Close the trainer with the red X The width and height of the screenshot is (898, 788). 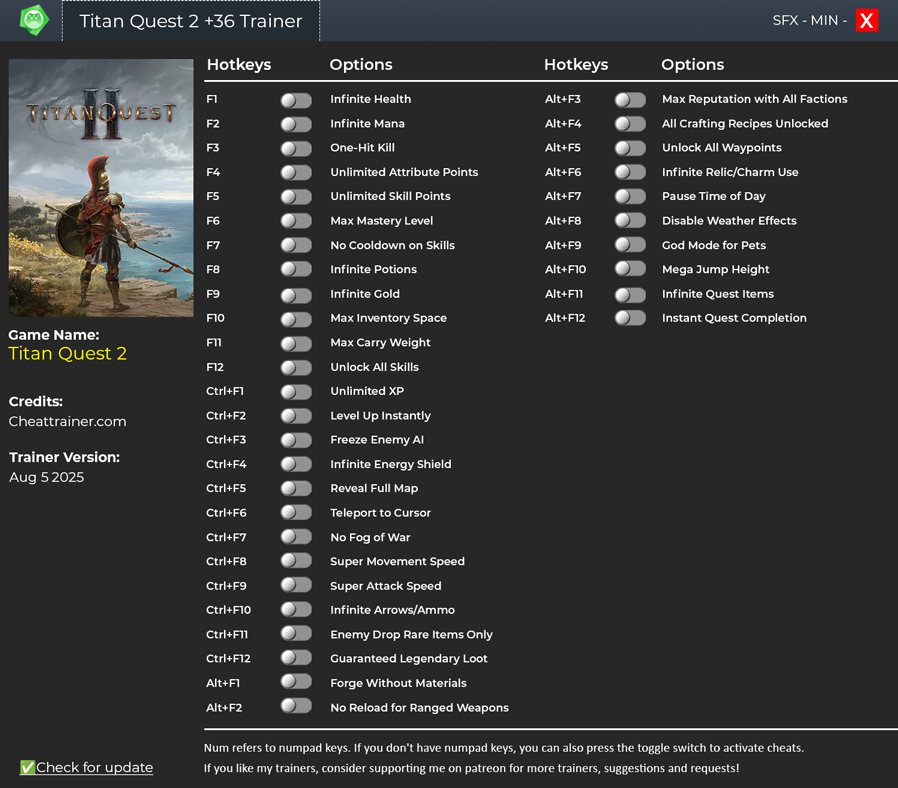pos(867,21)
